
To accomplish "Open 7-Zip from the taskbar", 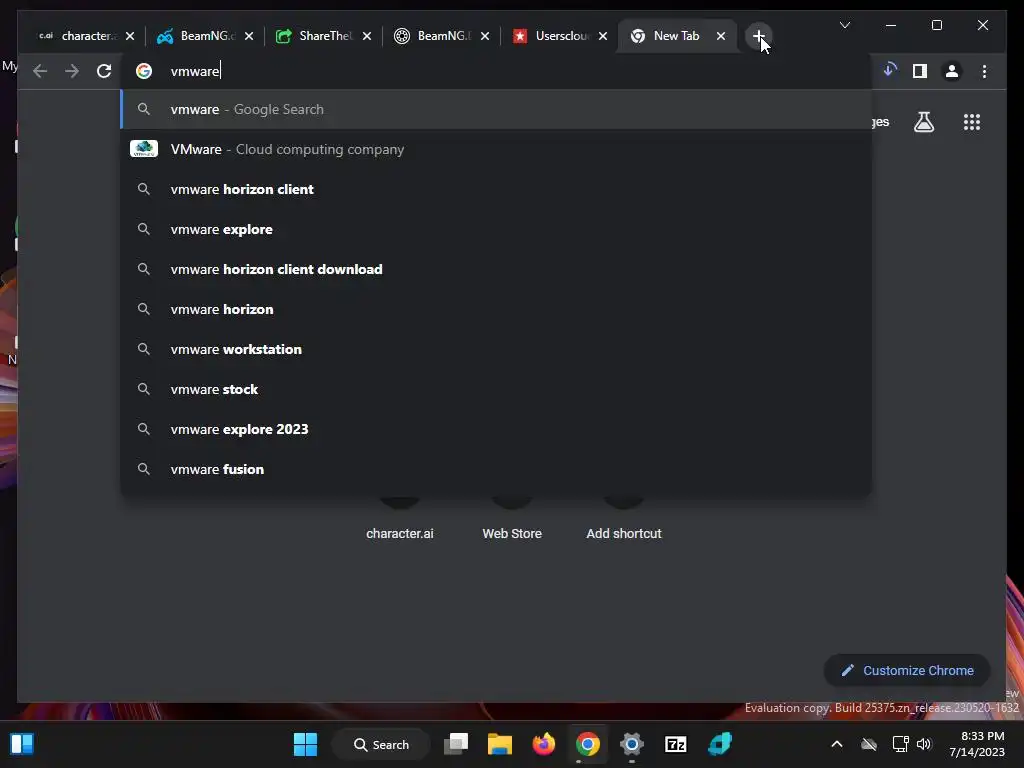I will click(x=675, y=744).
